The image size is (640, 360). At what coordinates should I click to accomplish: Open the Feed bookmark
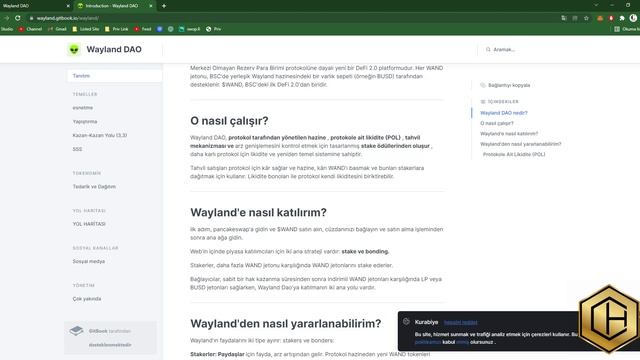click(143, 29)
